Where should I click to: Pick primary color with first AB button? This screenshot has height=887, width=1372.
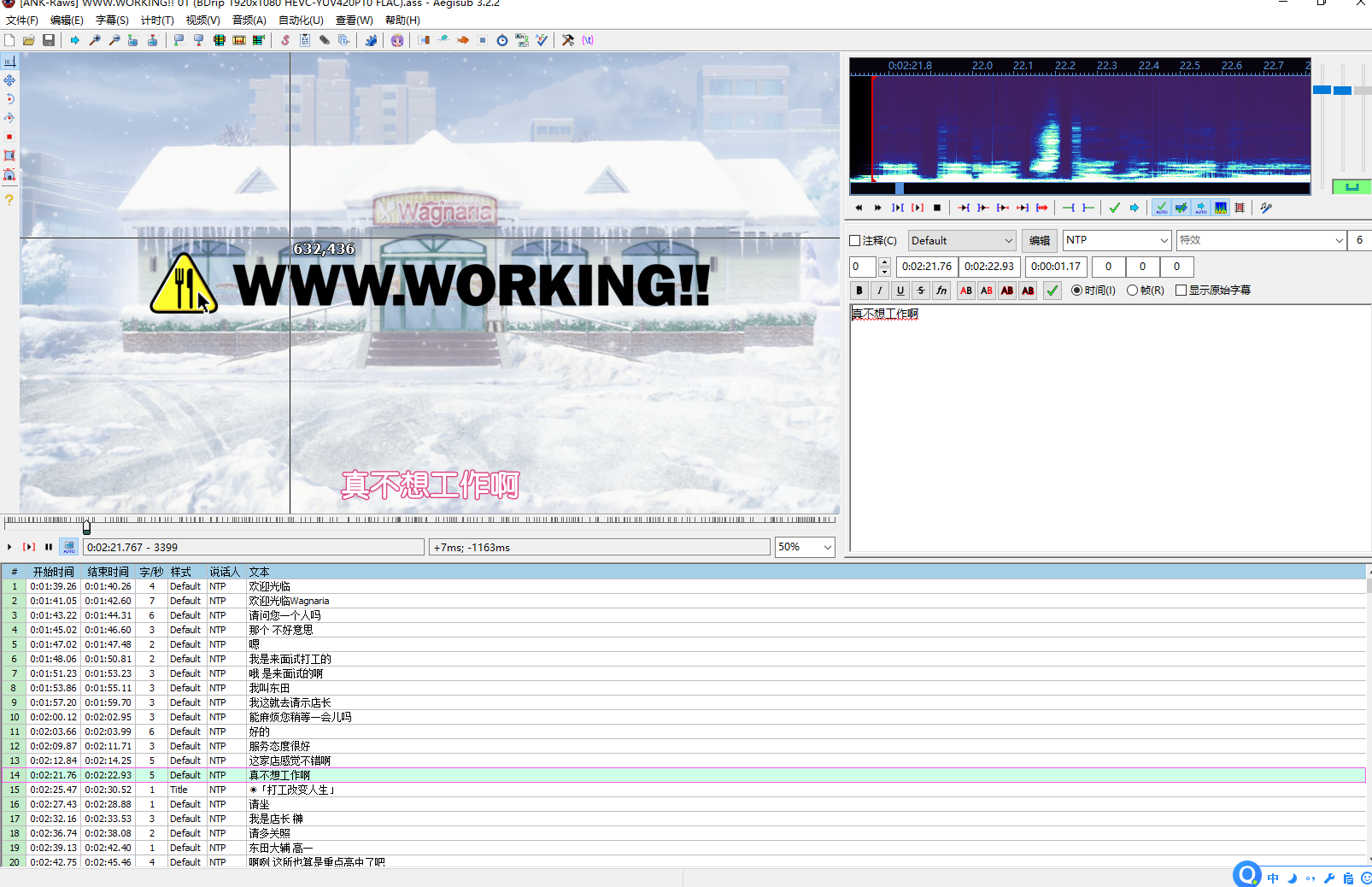click(x=966, y=291)
